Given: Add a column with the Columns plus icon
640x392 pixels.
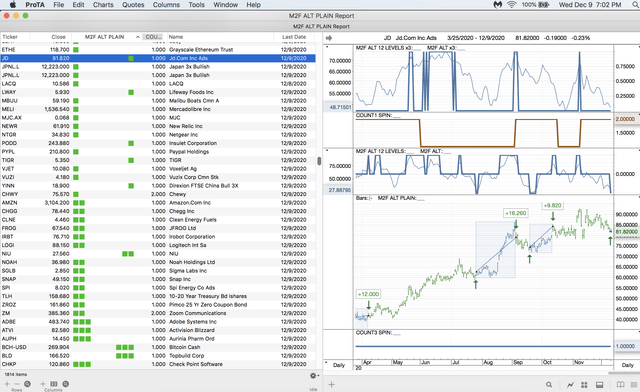Looking at the screenshot, I should (43, 384).
